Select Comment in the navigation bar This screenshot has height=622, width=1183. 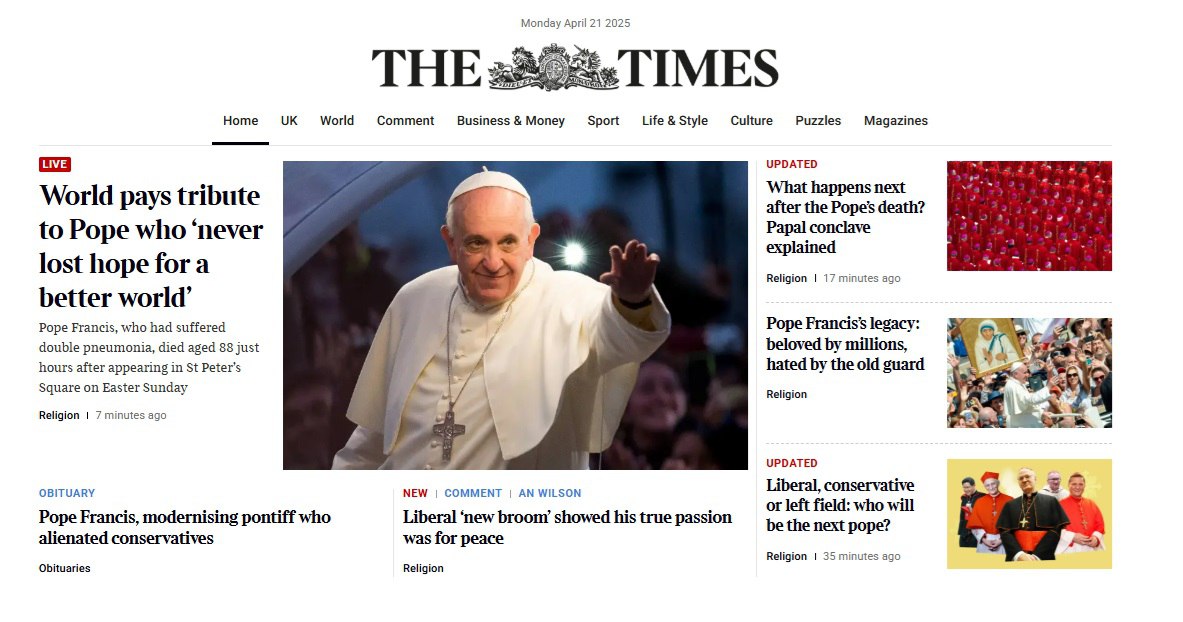405,121
